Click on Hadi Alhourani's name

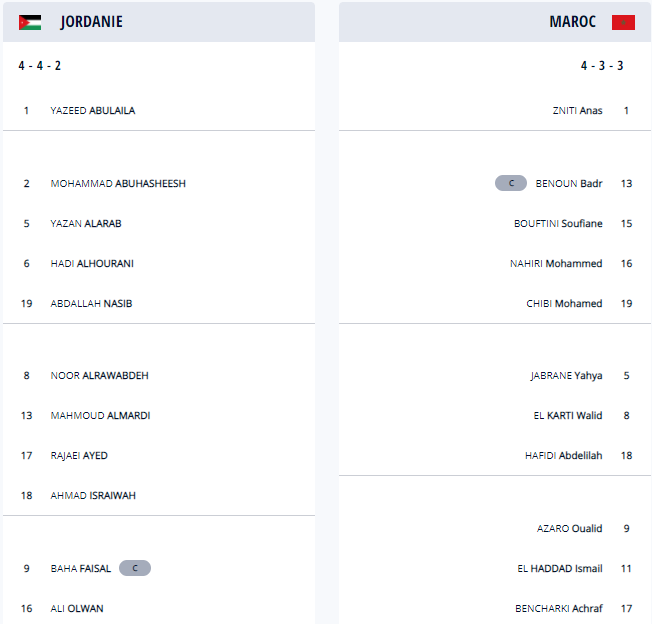click(x=92, y=264)
